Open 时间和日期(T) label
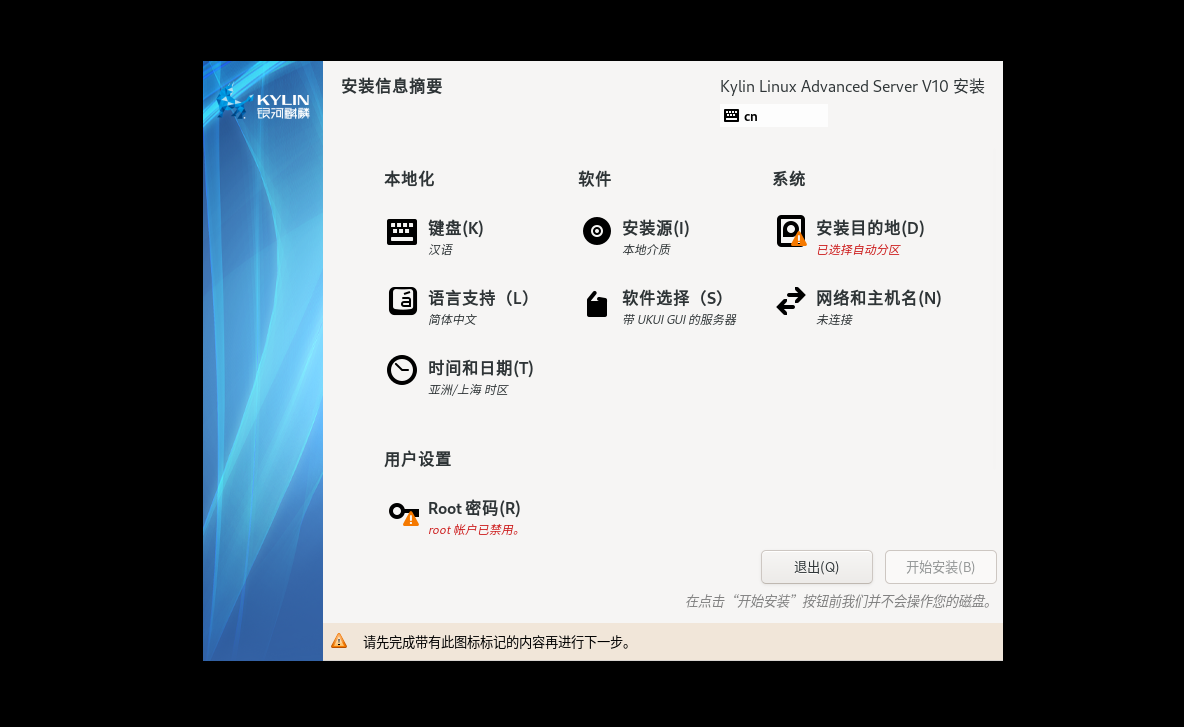 (x=480, y=368)
